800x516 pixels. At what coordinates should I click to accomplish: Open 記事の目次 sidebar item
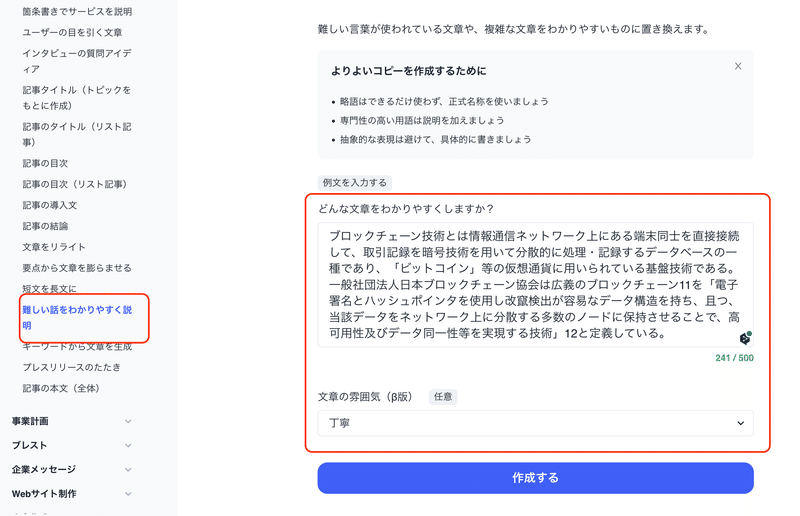(45, 163)
